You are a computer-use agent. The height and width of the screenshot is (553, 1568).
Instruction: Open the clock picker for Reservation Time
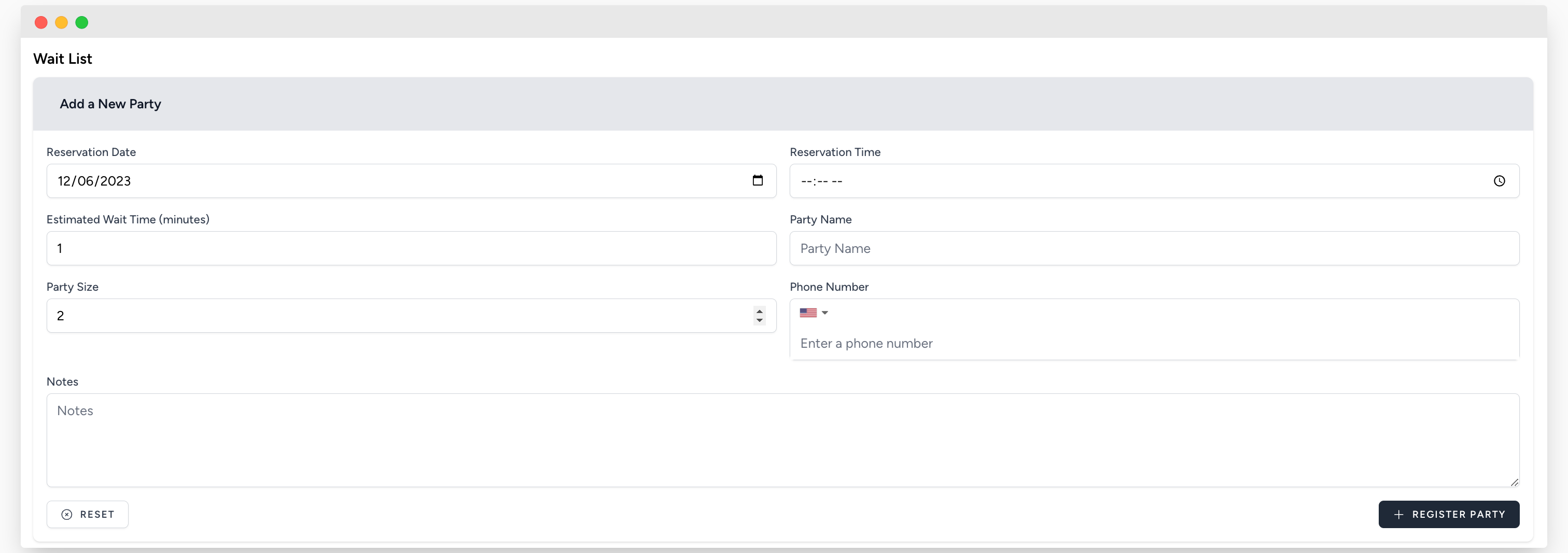1499,181
